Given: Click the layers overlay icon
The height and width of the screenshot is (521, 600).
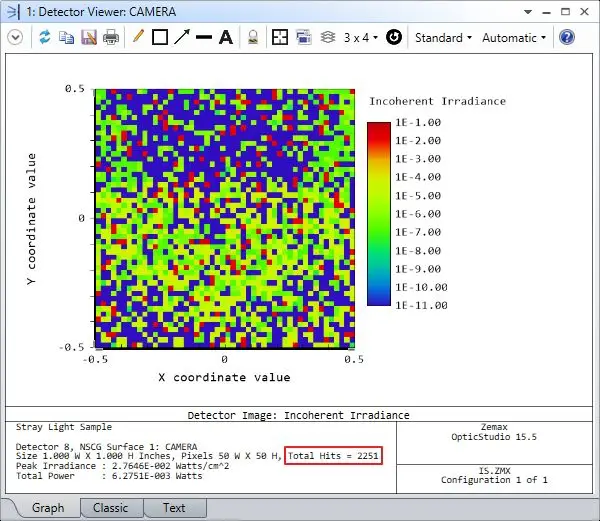Looking at the screenshot, I should pos(328,37).
